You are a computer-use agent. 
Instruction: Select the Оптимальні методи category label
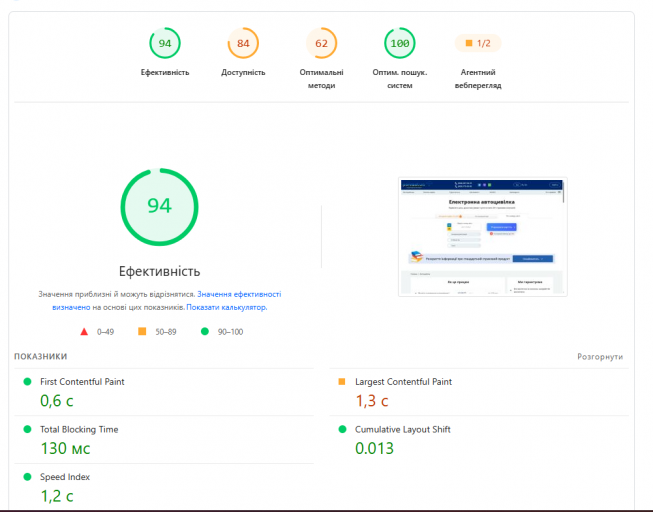pos(321,79)
